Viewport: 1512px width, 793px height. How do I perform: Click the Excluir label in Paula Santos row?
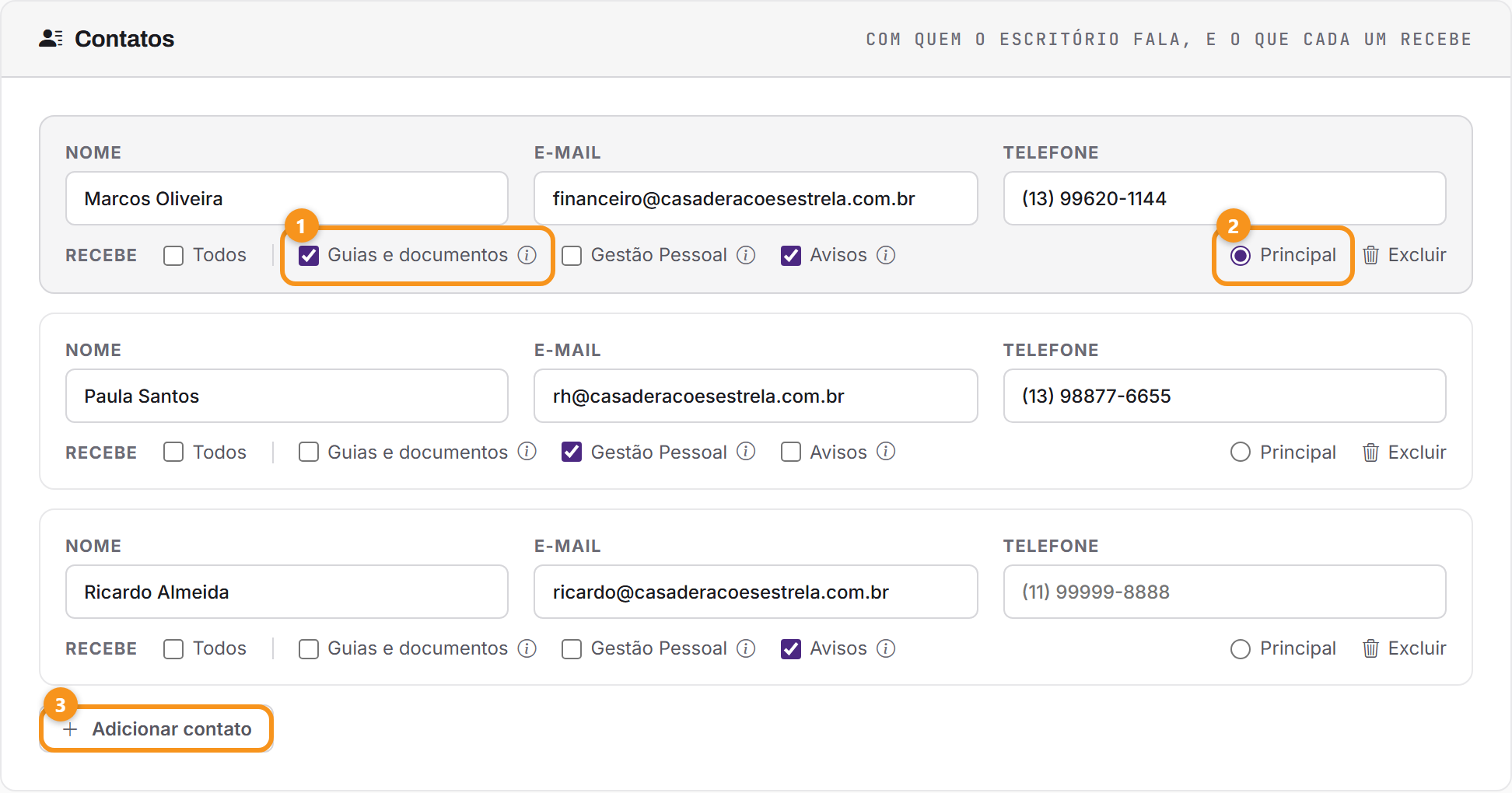click(x=1417, y=452)
